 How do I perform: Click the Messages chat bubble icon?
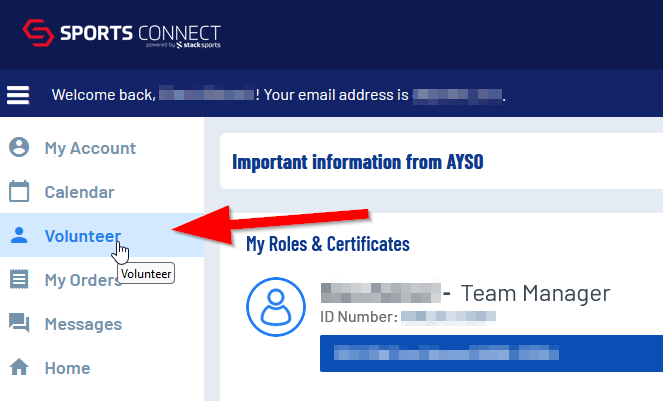(x=19, y=324)
